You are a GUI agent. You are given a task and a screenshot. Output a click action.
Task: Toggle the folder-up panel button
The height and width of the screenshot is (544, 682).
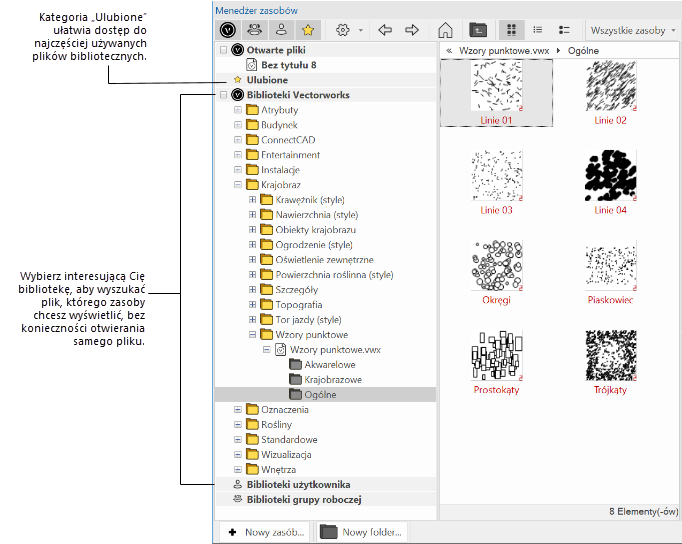479,30
